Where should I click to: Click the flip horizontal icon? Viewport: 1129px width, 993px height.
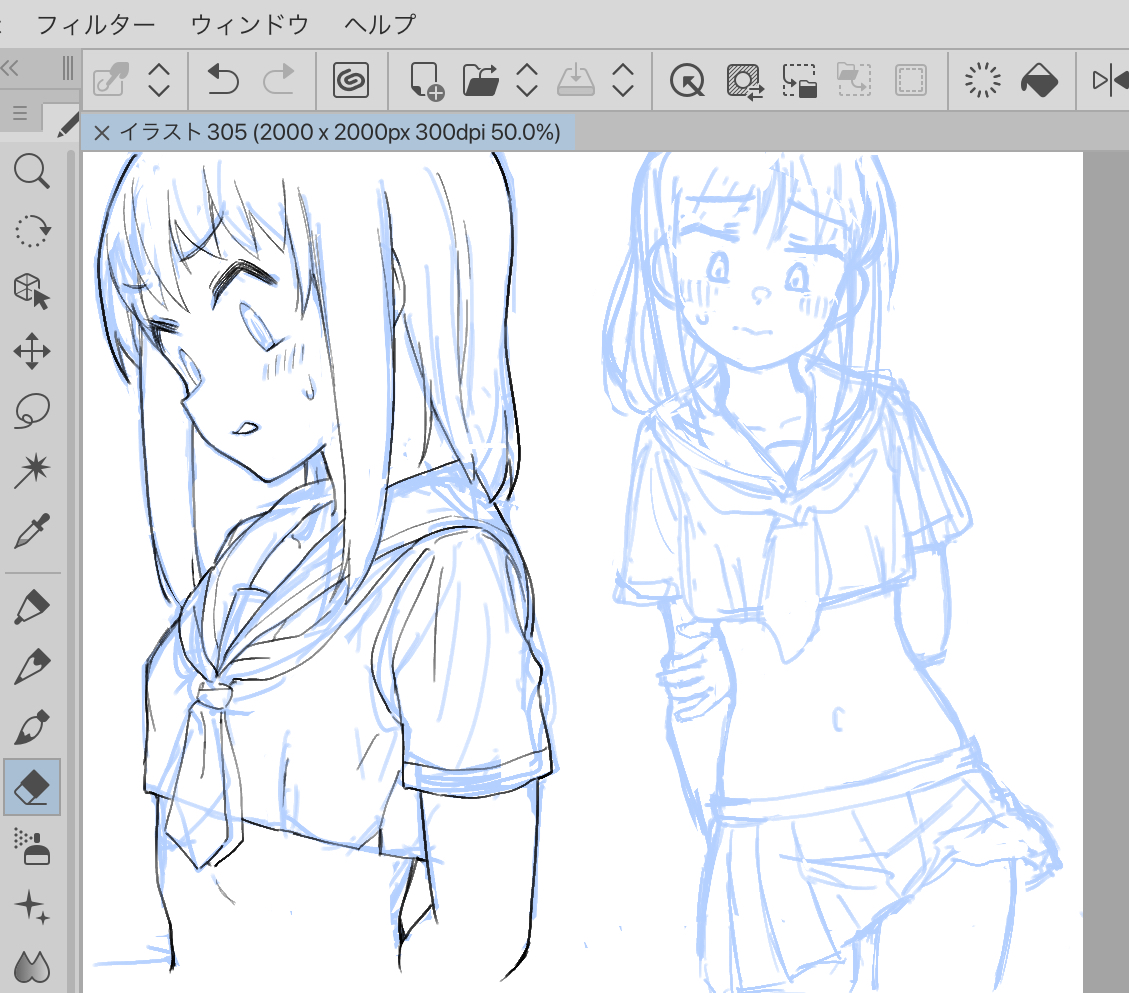1110,80
